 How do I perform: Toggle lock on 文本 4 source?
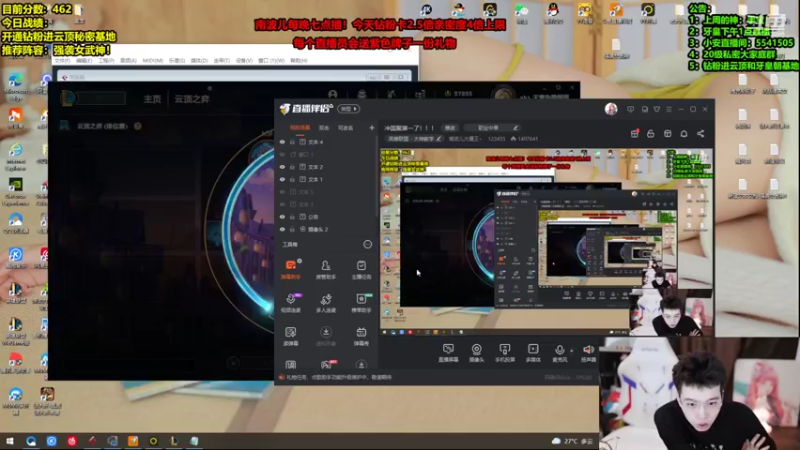tap(292, 142)
